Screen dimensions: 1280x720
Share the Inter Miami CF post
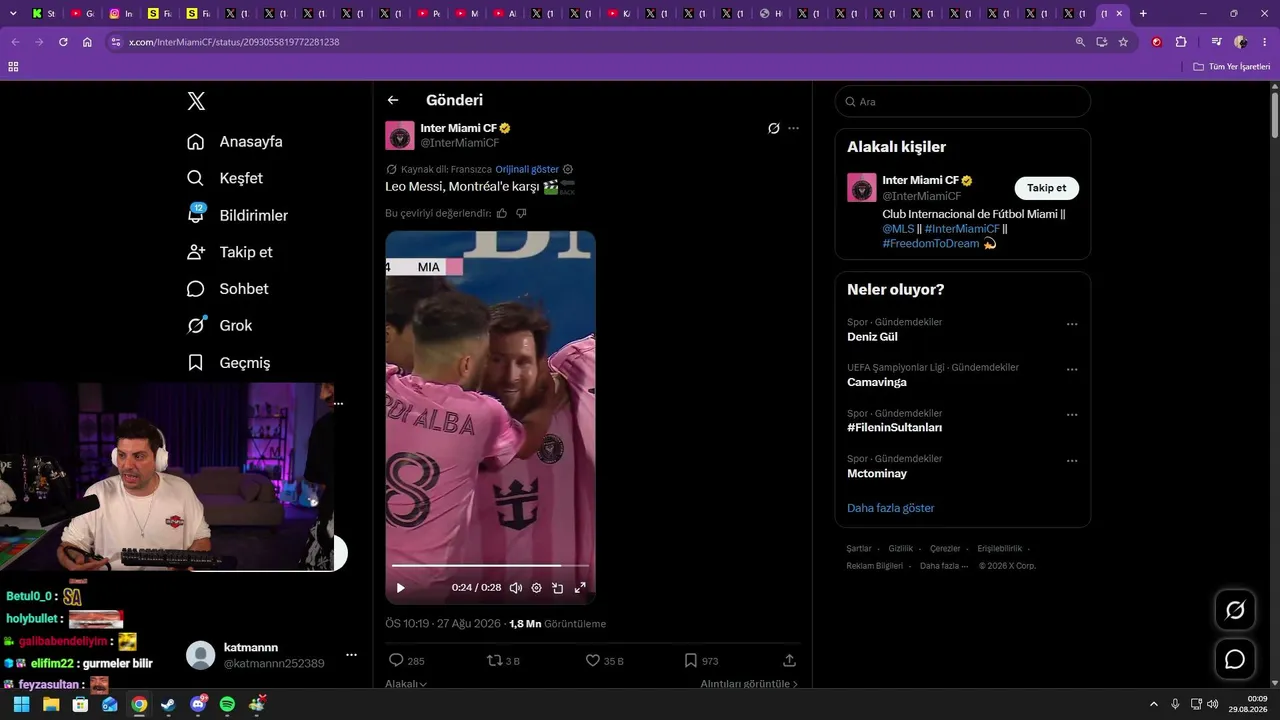[x=789, y=660]
